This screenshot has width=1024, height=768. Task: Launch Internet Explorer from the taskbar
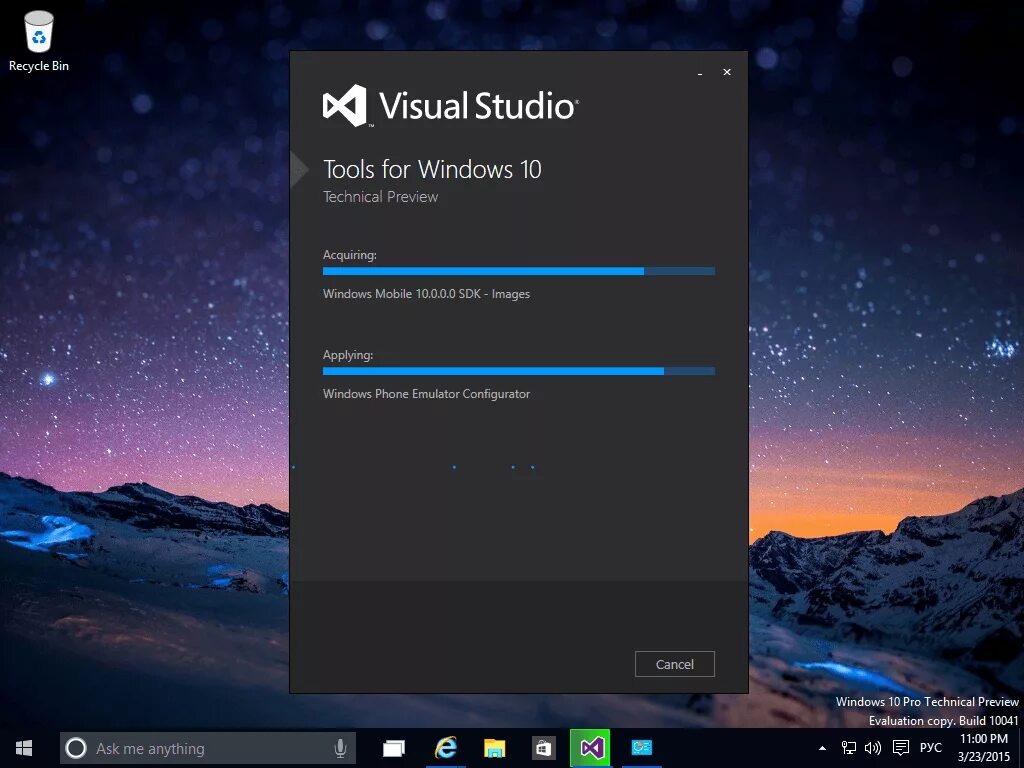tap(445, 748)
